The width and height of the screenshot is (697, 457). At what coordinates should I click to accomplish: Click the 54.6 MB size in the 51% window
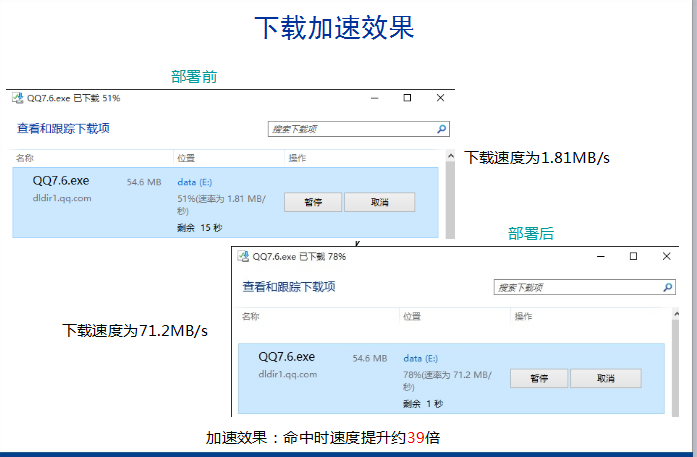click(x=144, y=182)
